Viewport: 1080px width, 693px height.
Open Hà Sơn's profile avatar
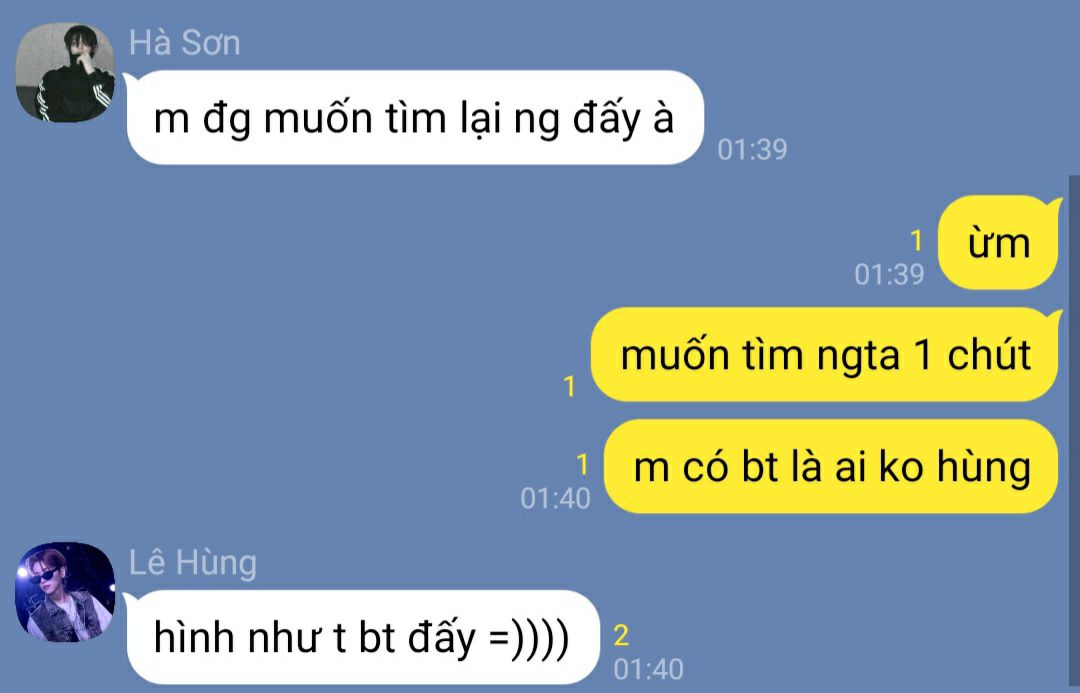click(x=65, y=72)
